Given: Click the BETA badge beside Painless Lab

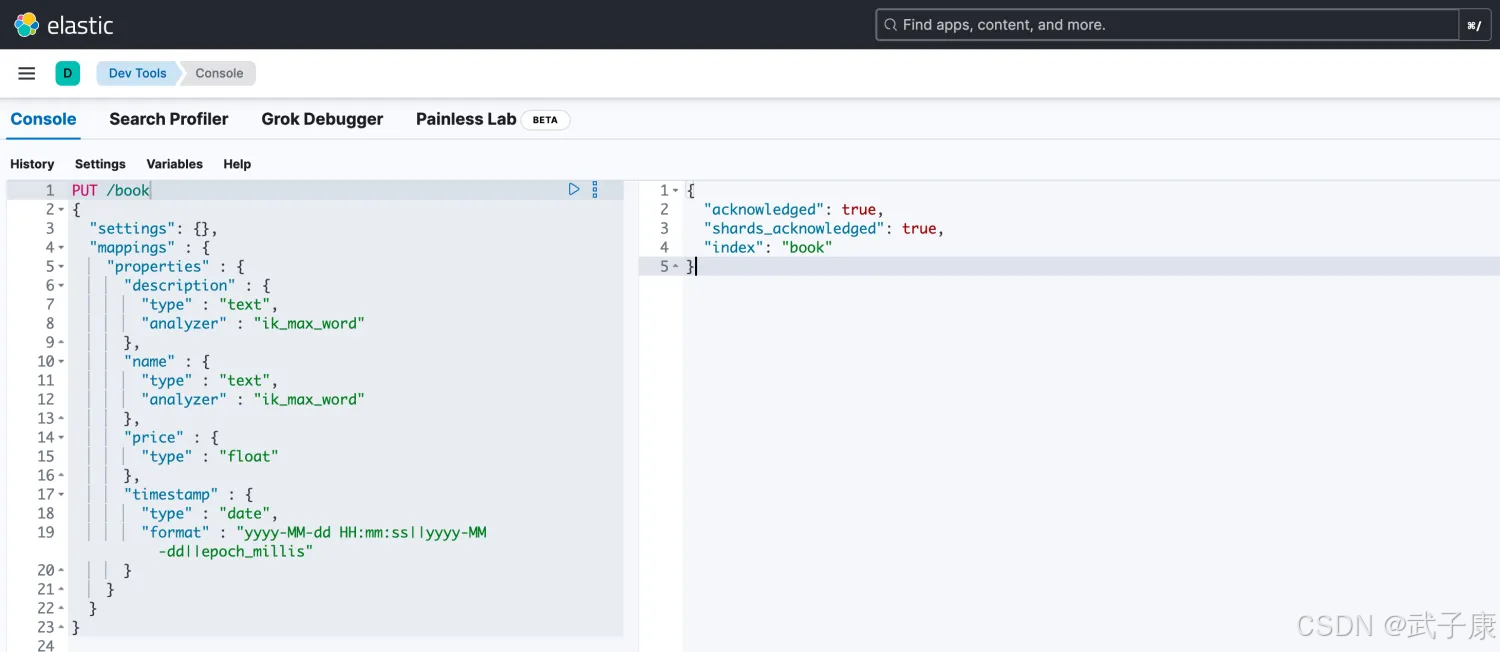Looking at the screenshot, I should [545, 120].
